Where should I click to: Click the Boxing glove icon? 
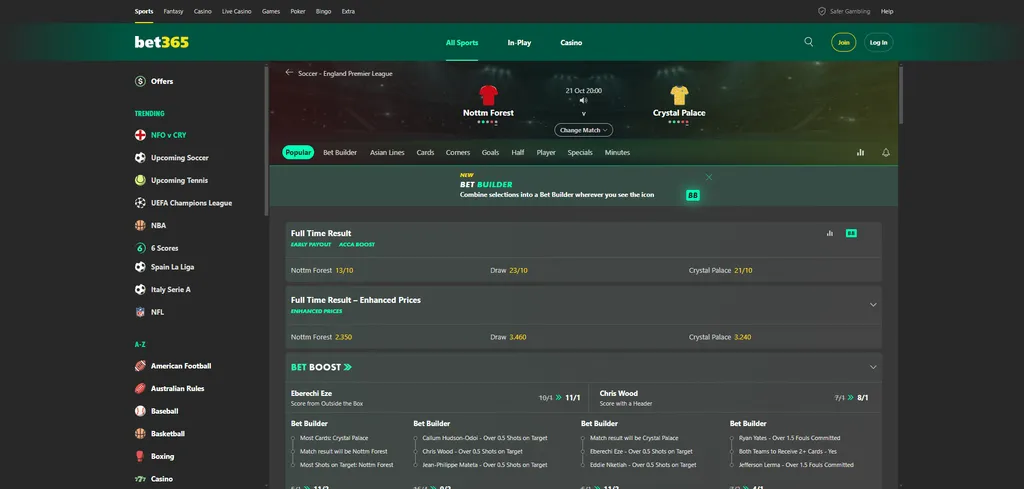tap(140, 456)
